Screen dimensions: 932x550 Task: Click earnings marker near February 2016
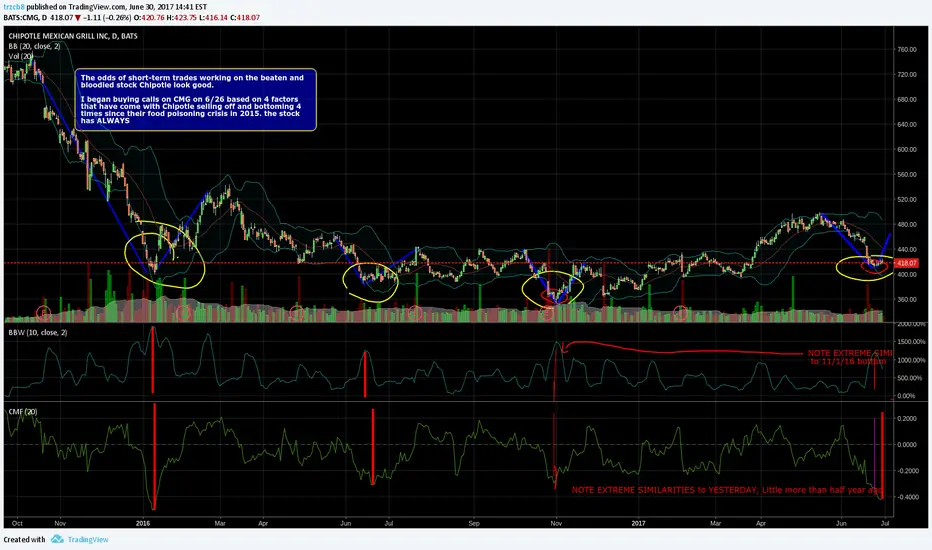coord(183,312)
